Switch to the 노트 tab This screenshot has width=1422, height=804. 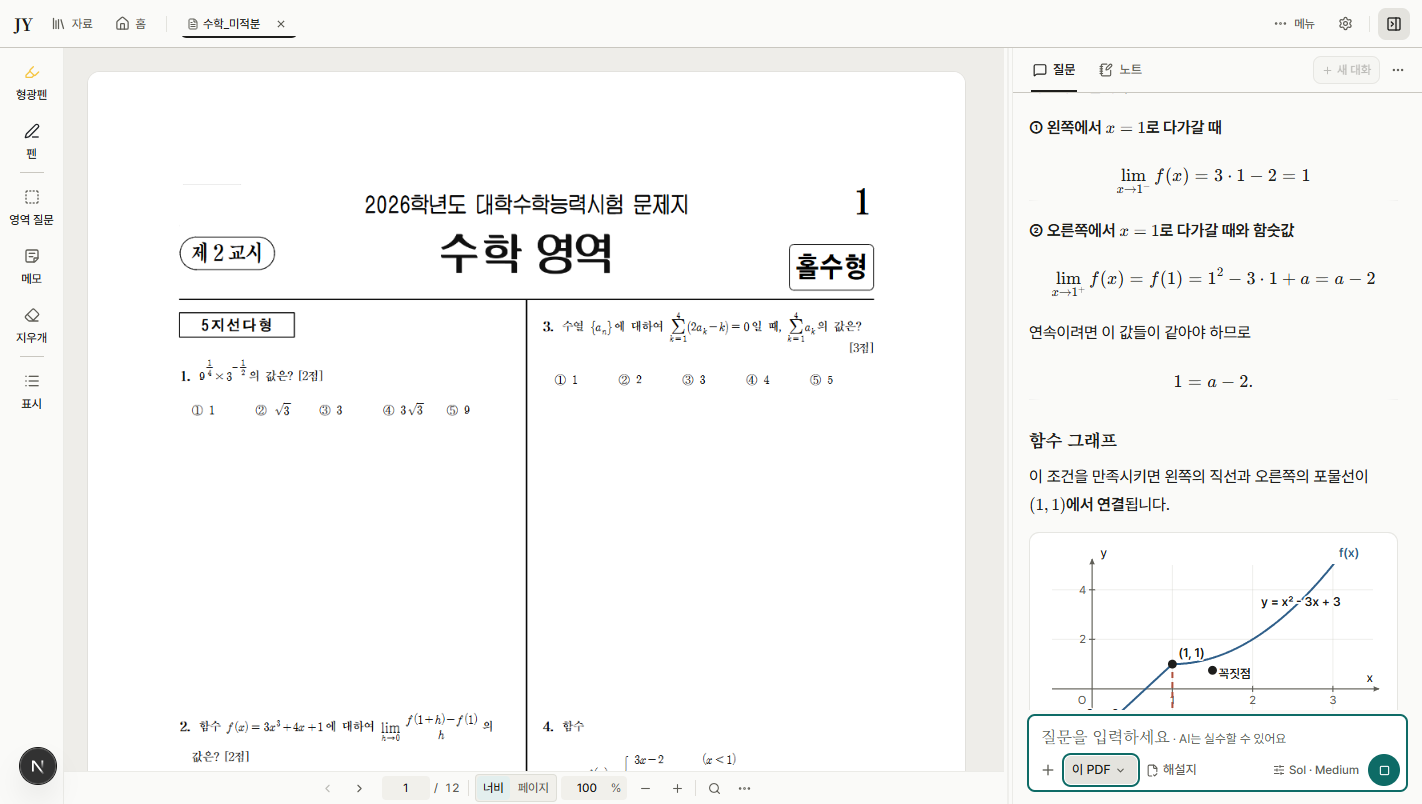click(1120, 70)
